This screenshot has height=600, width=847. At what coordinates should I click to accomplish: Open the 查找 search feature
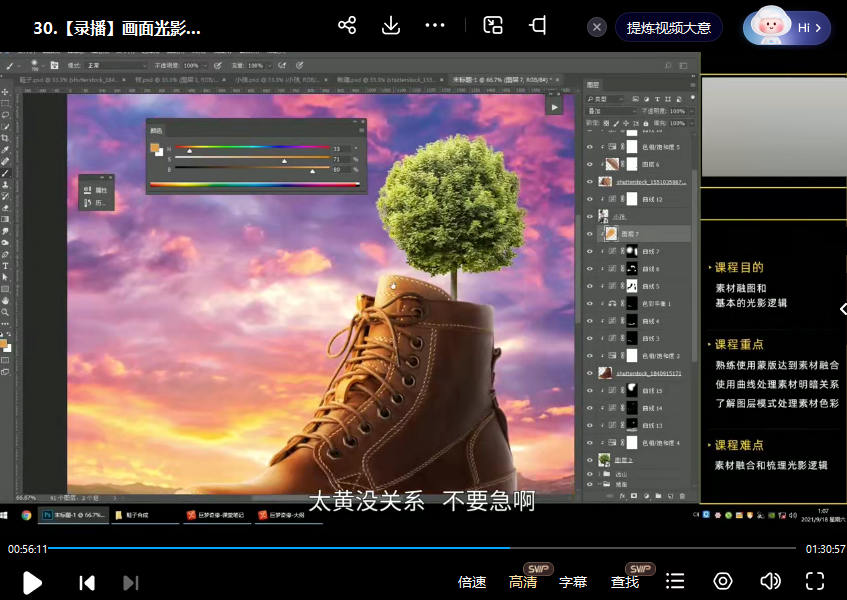(625, 582)
